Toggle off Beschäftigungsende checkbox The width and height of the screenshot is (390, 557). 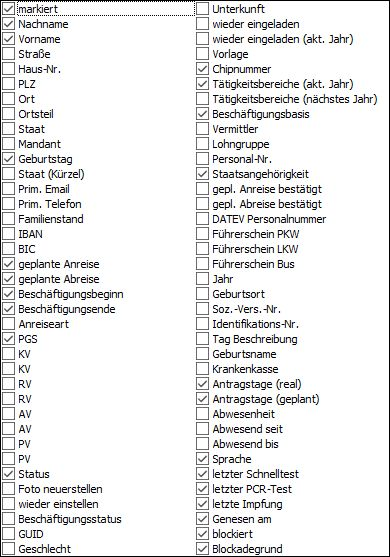coord(9,309)
